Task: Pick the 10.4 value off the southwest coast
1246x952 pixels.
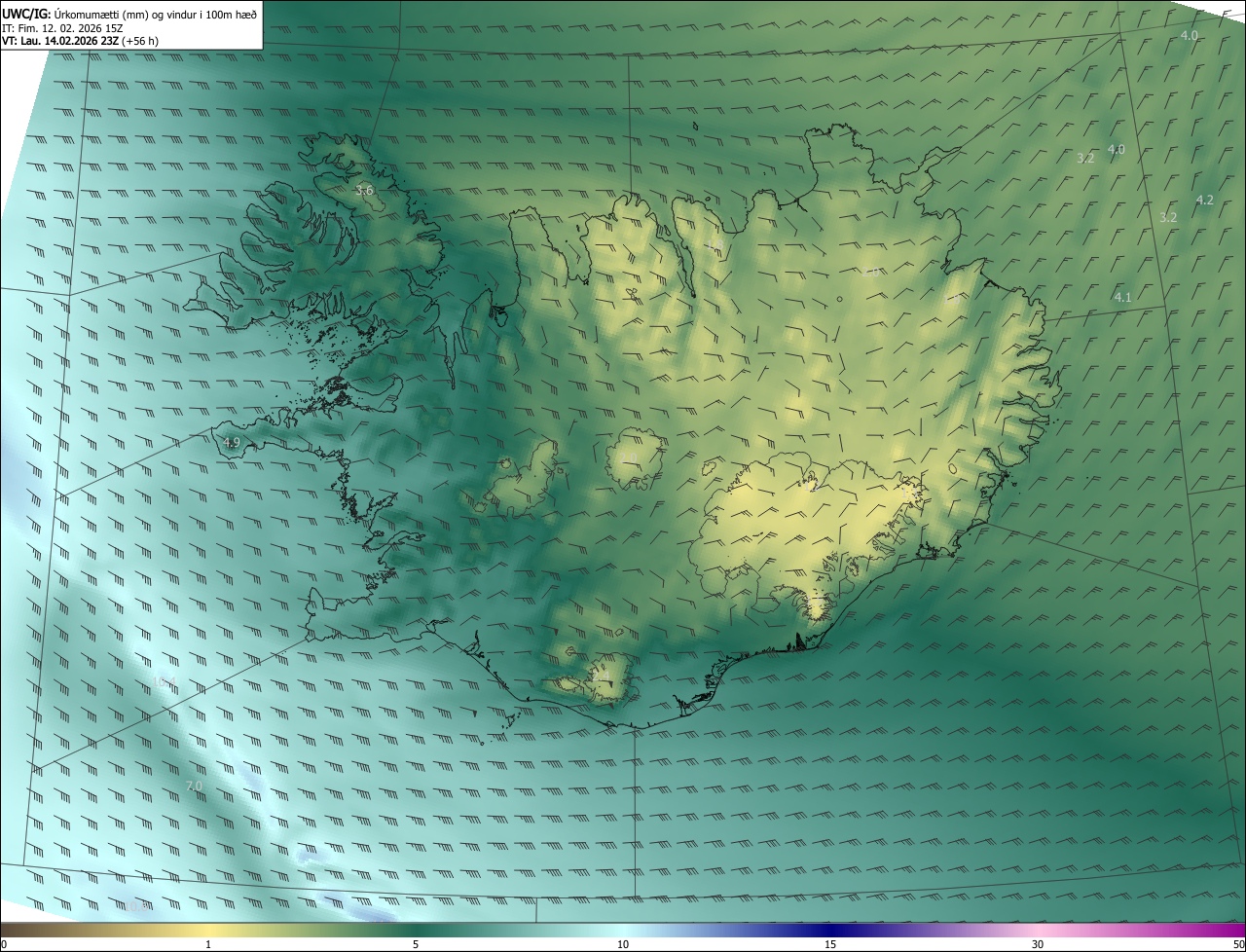Action: (165, 681)
